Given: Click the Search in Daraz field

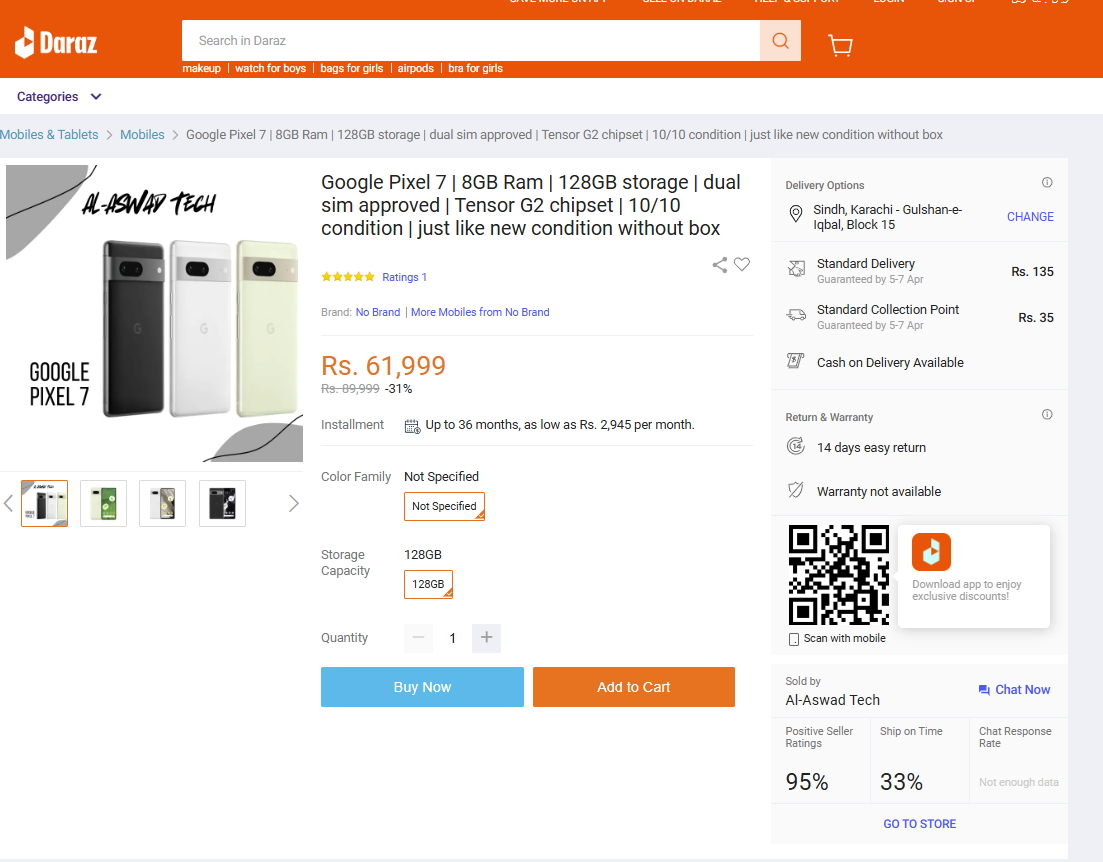Looking at the screenshot, I should point(471,41).
